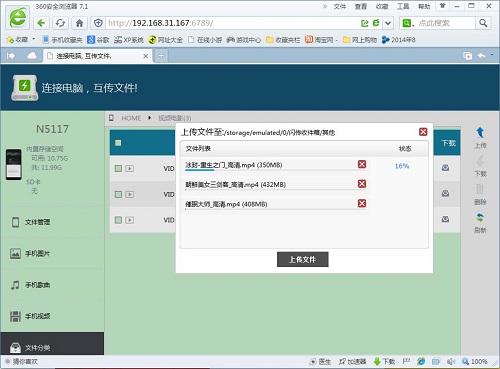Check the second VID row checkbox
Screen dimensions: 500x369
click(x=118, y=194)
